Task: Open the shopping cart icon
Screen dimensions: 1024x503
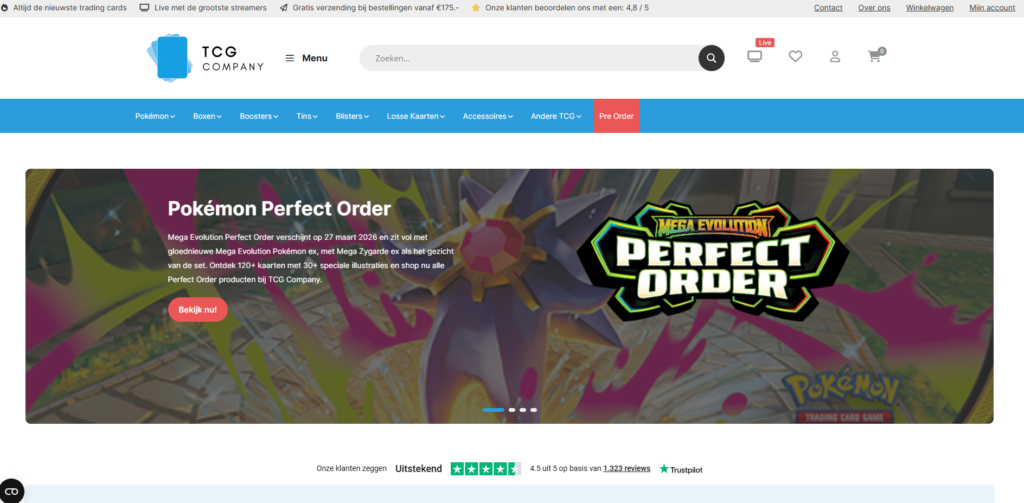Action: click(x=874, y=56)
